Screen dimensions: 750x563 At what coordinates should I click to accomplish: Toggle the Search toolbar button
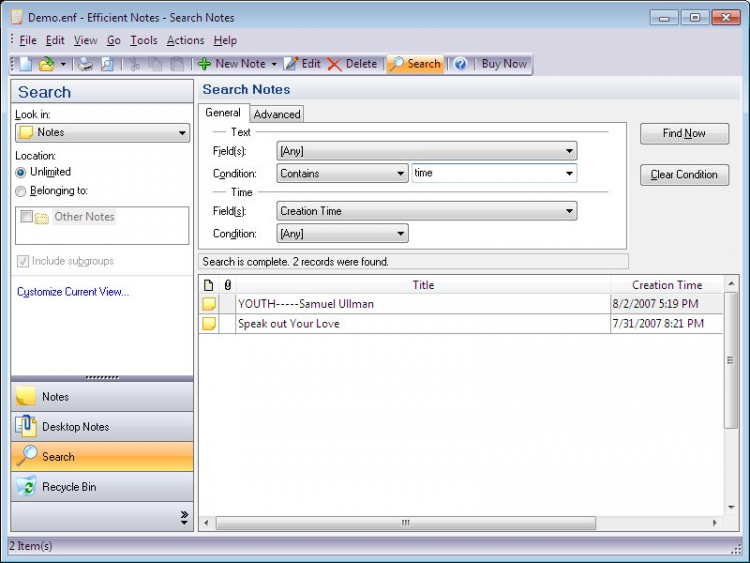coord(415,64)
